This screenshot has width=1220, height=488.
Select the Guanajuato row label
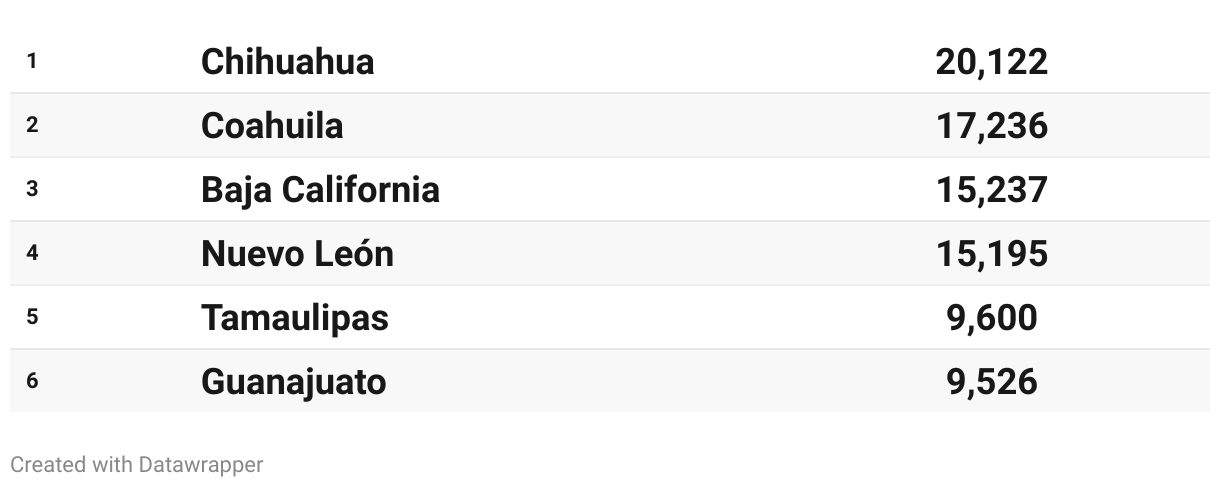tap(293, 382)
